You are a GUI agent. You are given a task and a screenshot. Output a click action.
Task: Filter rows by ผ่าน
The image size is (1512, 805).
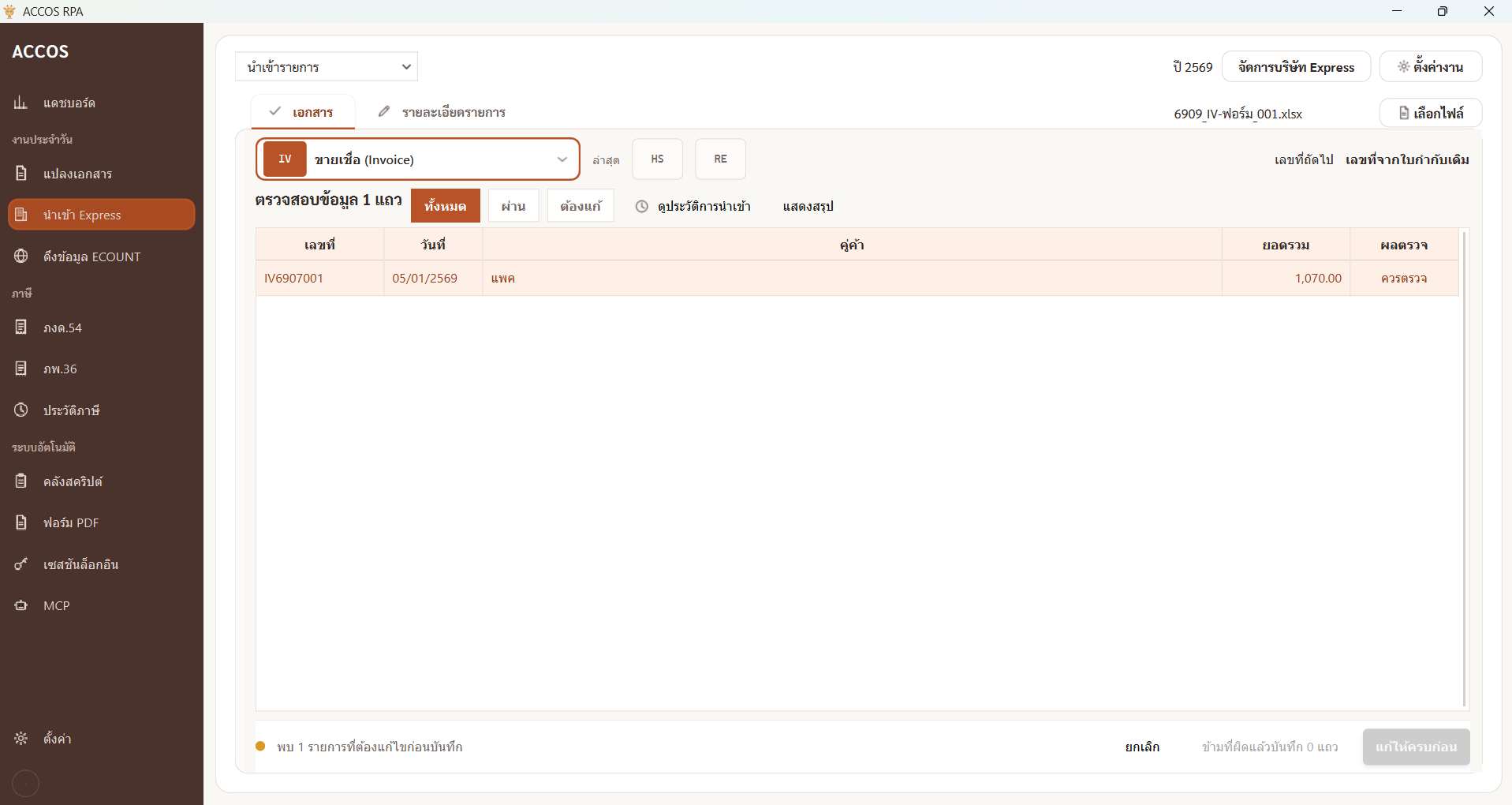click(513, 206)
